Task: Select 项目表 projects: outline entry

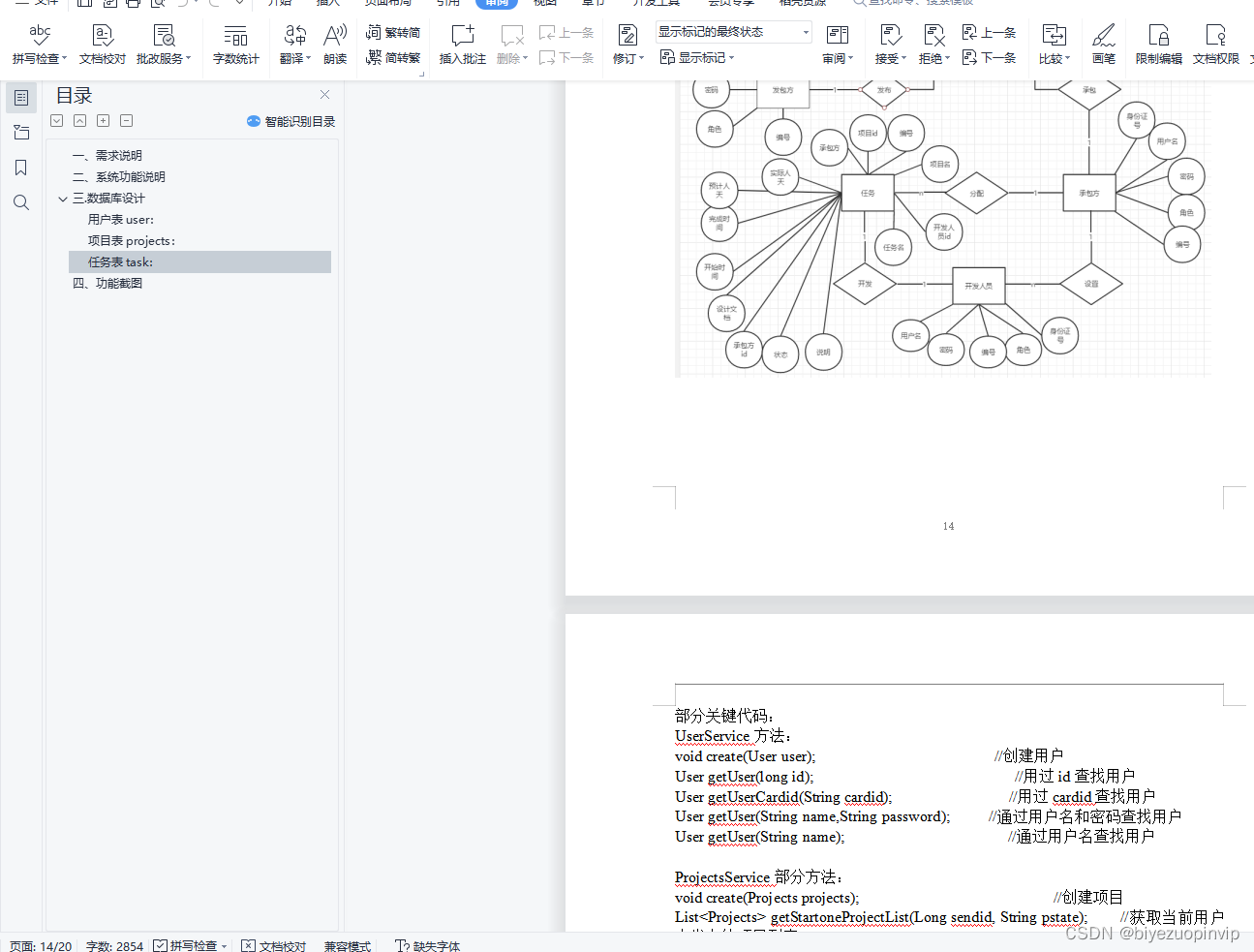Action: [x=132, y=241]
